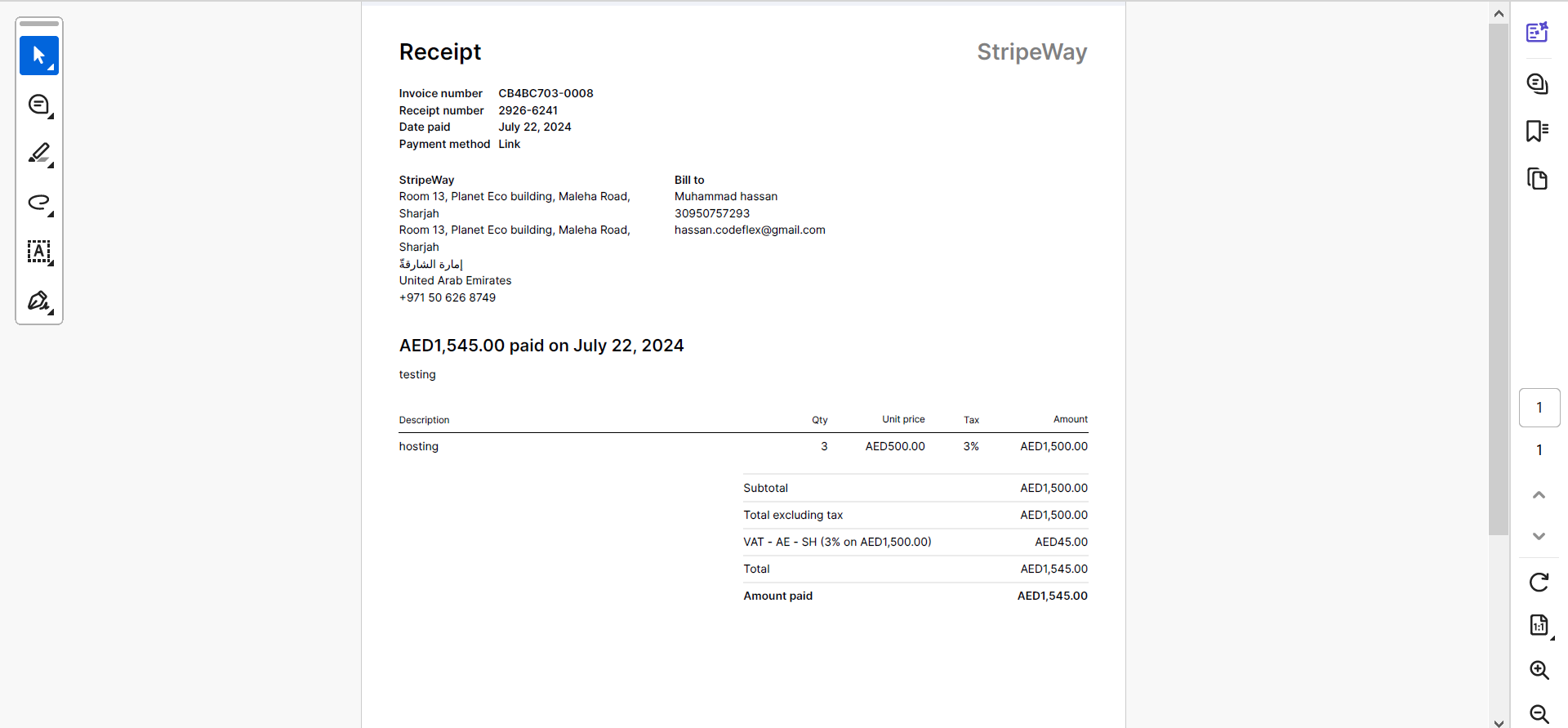This screenshot has height=728, width=1568.
Task: Go to next page with down chevron
Action: point(1539,536)
